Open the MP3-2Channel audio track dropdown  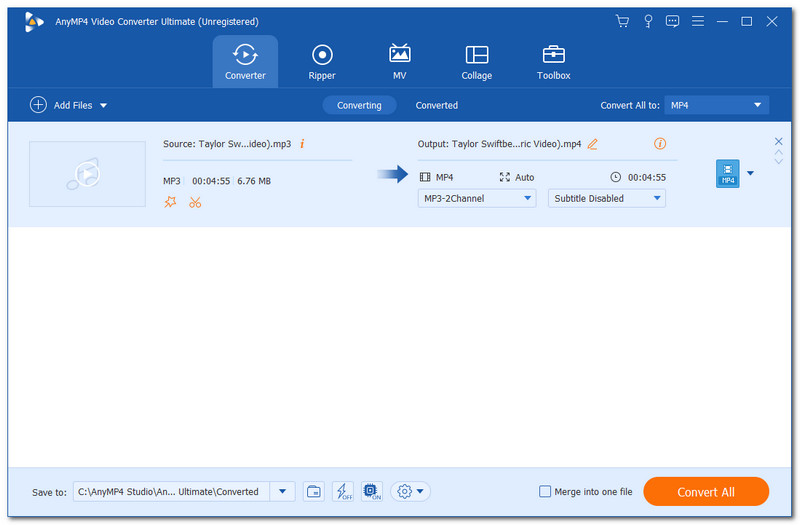[x=477, y=198]
